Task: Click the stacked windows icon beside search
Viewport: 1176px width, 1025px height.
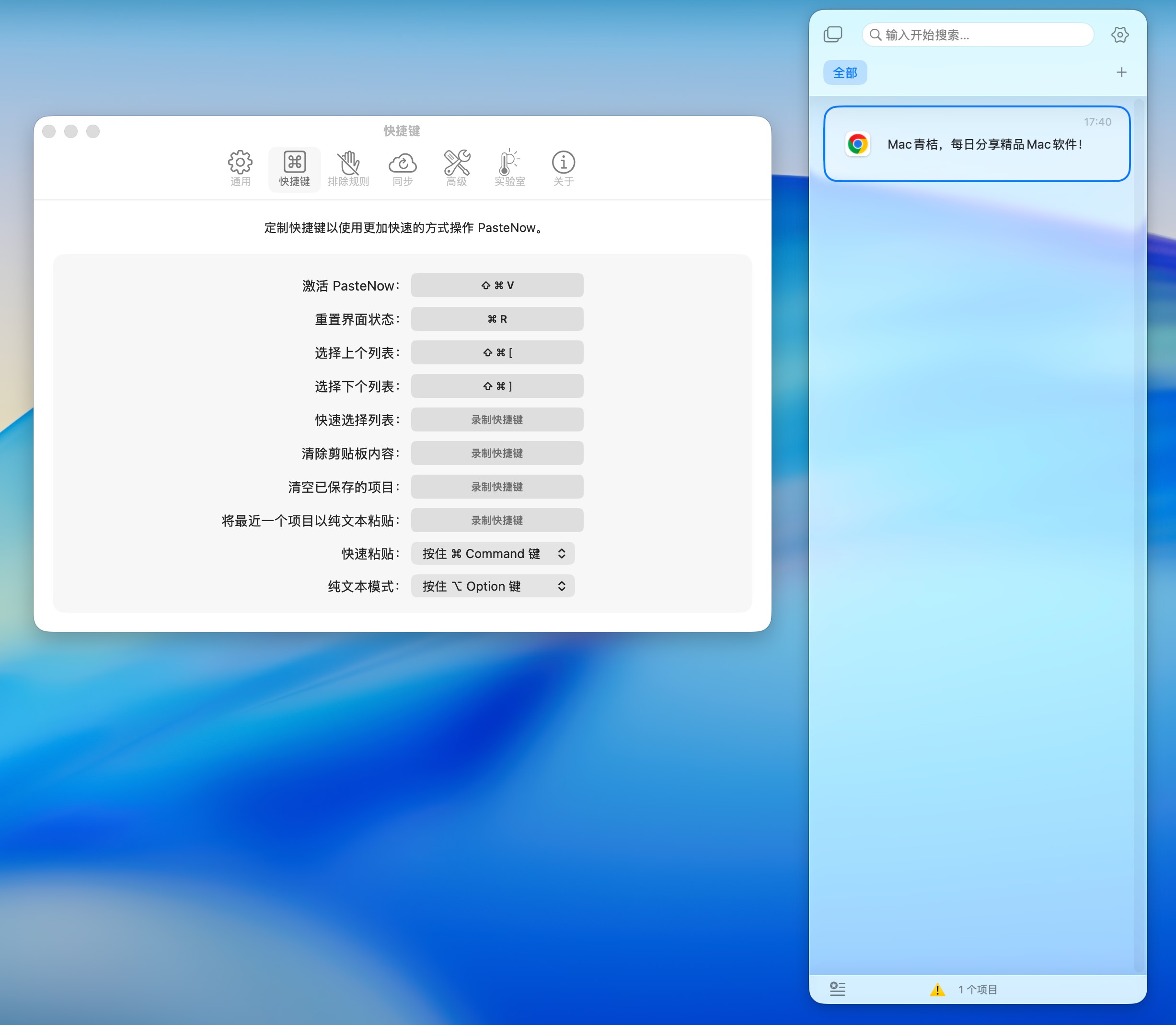Action: point(832,35)
